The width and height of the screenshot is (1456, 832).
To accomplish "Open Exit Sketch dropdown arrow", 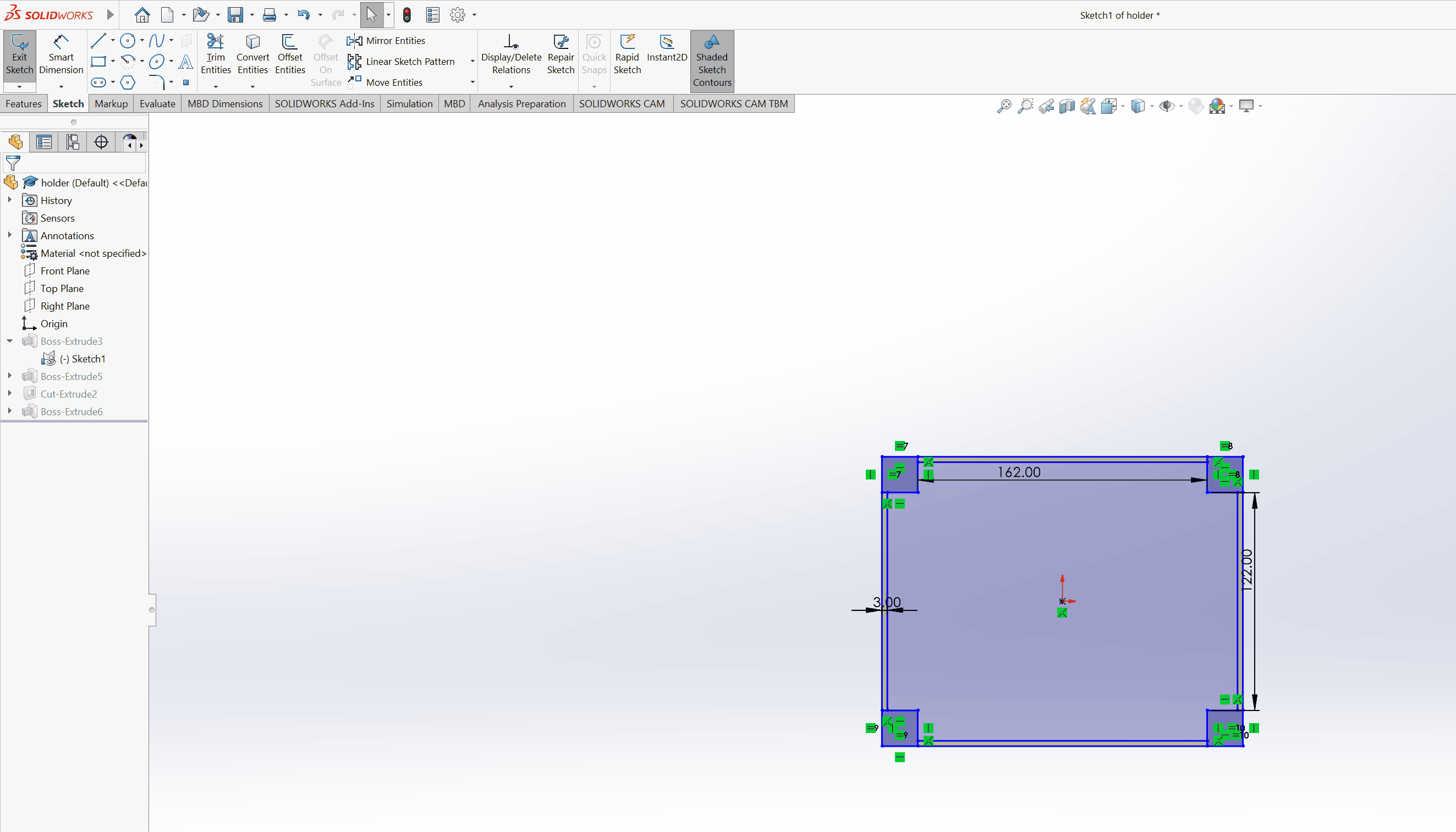I will click(x=19, y=87).
